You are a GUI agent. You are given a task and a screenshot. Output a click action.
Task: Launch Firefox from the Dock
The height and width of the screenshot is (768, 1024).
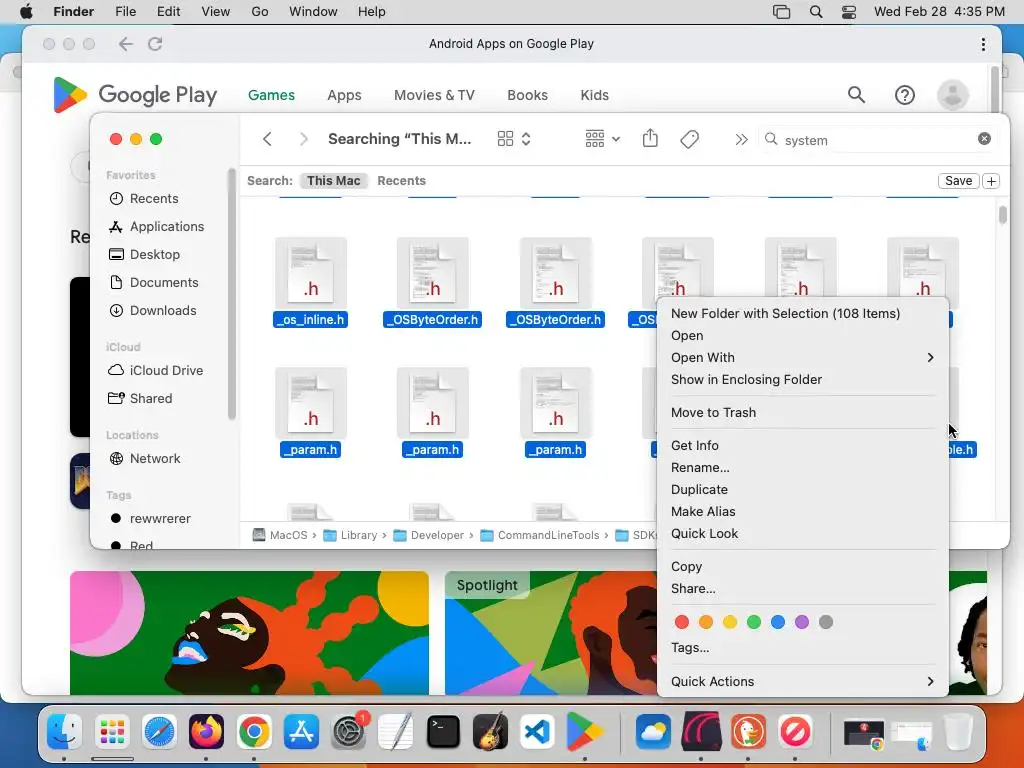pos(206,732)
